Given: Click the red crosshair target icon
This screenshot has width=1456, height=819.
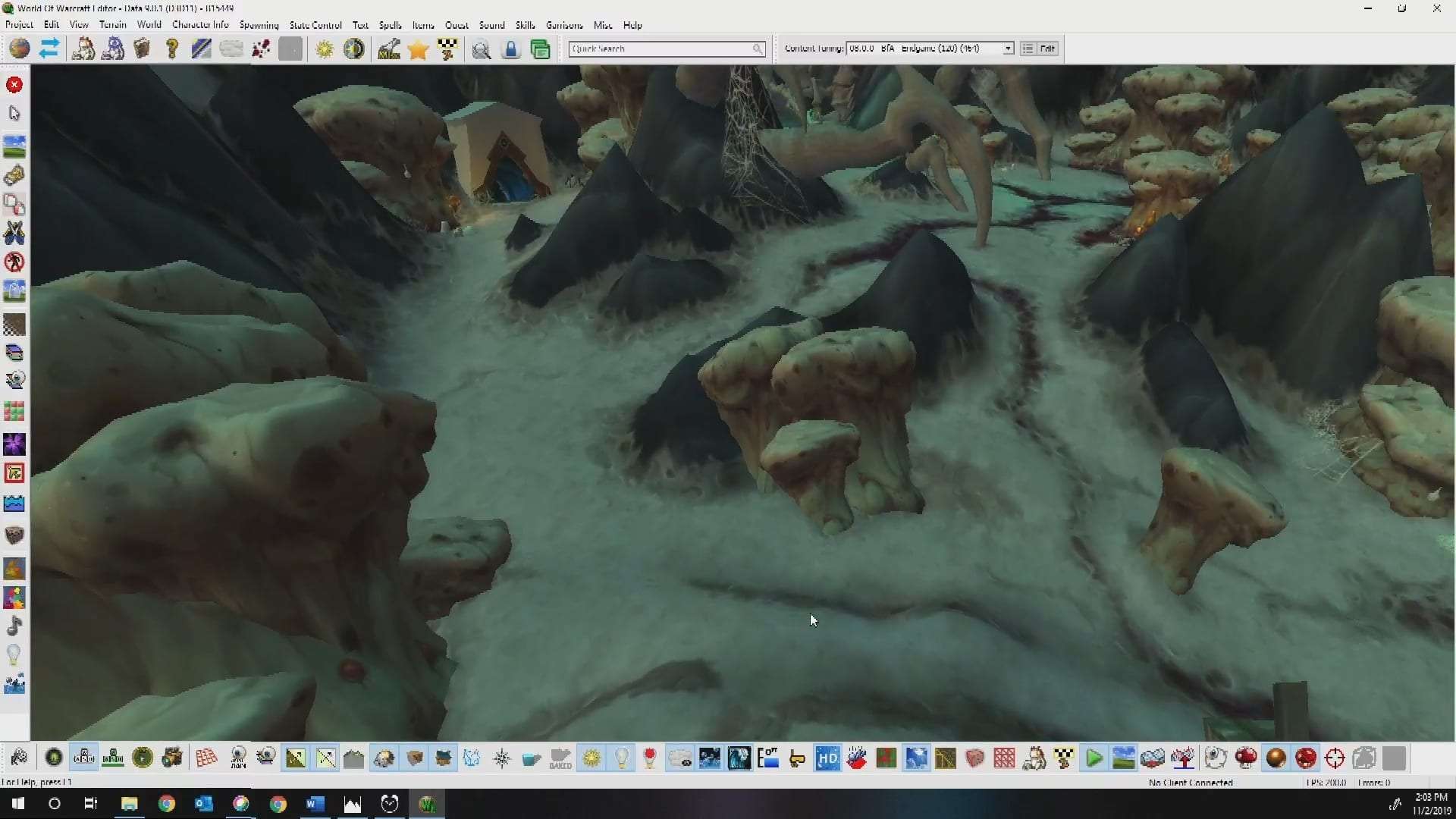Looking at the screenshot, I should coord(1335,758).
